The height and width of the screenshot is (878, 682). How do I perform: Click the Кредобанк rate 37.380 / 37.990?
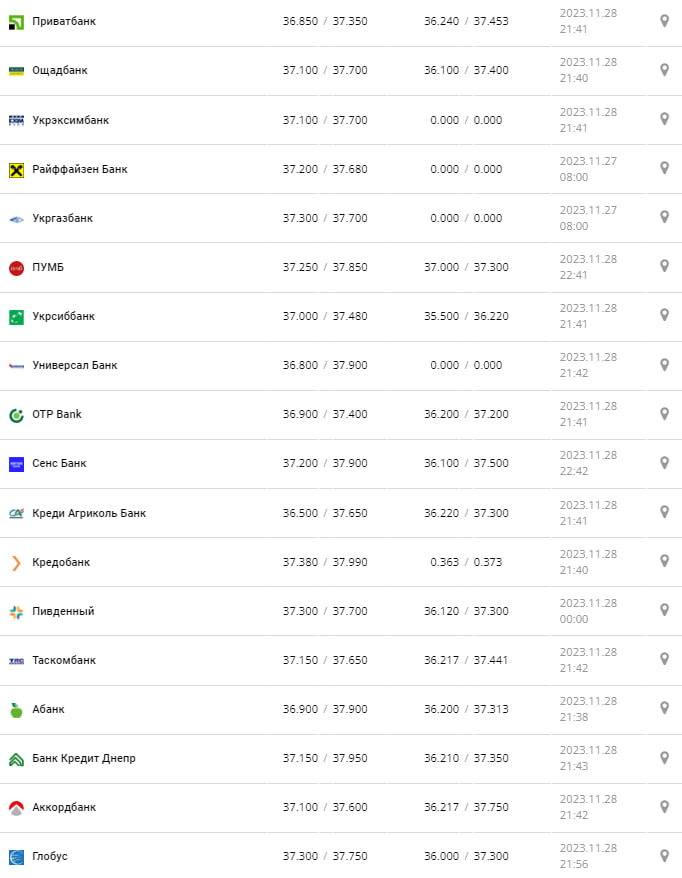point(325,562)
